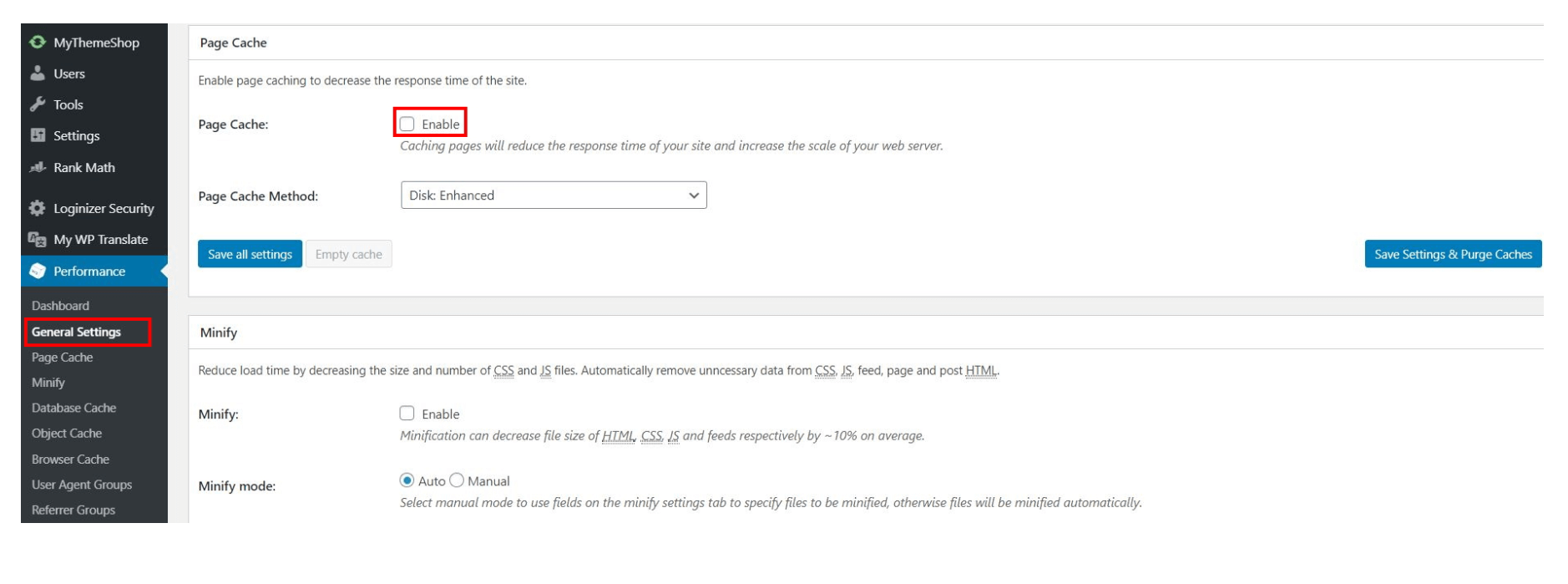
Task: Open the Database Cache submenu
Action: coord(73,408)
